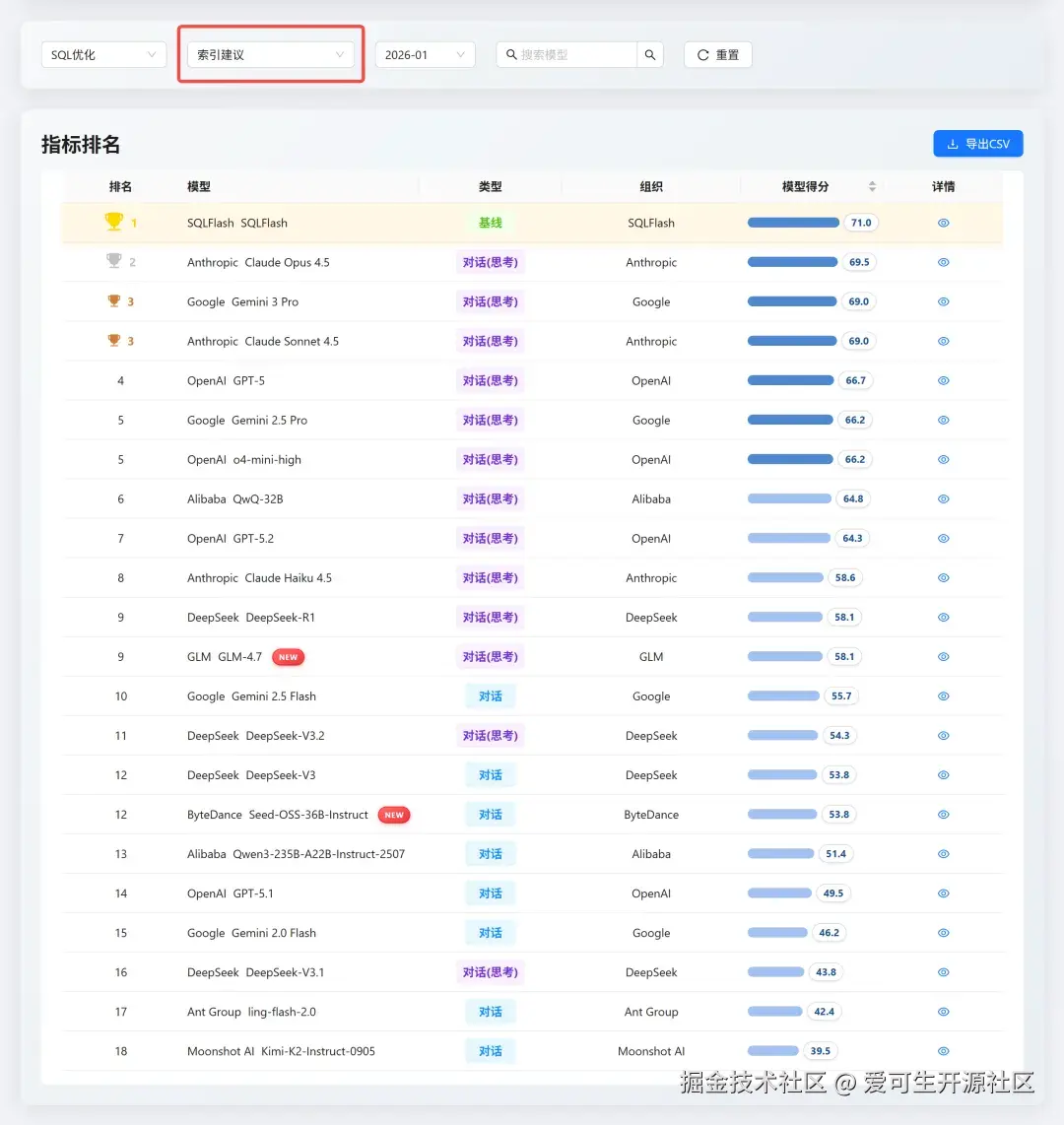Open GPT-5.2 row details icon
The image size is (1064, 1125).
pos(943,539)
